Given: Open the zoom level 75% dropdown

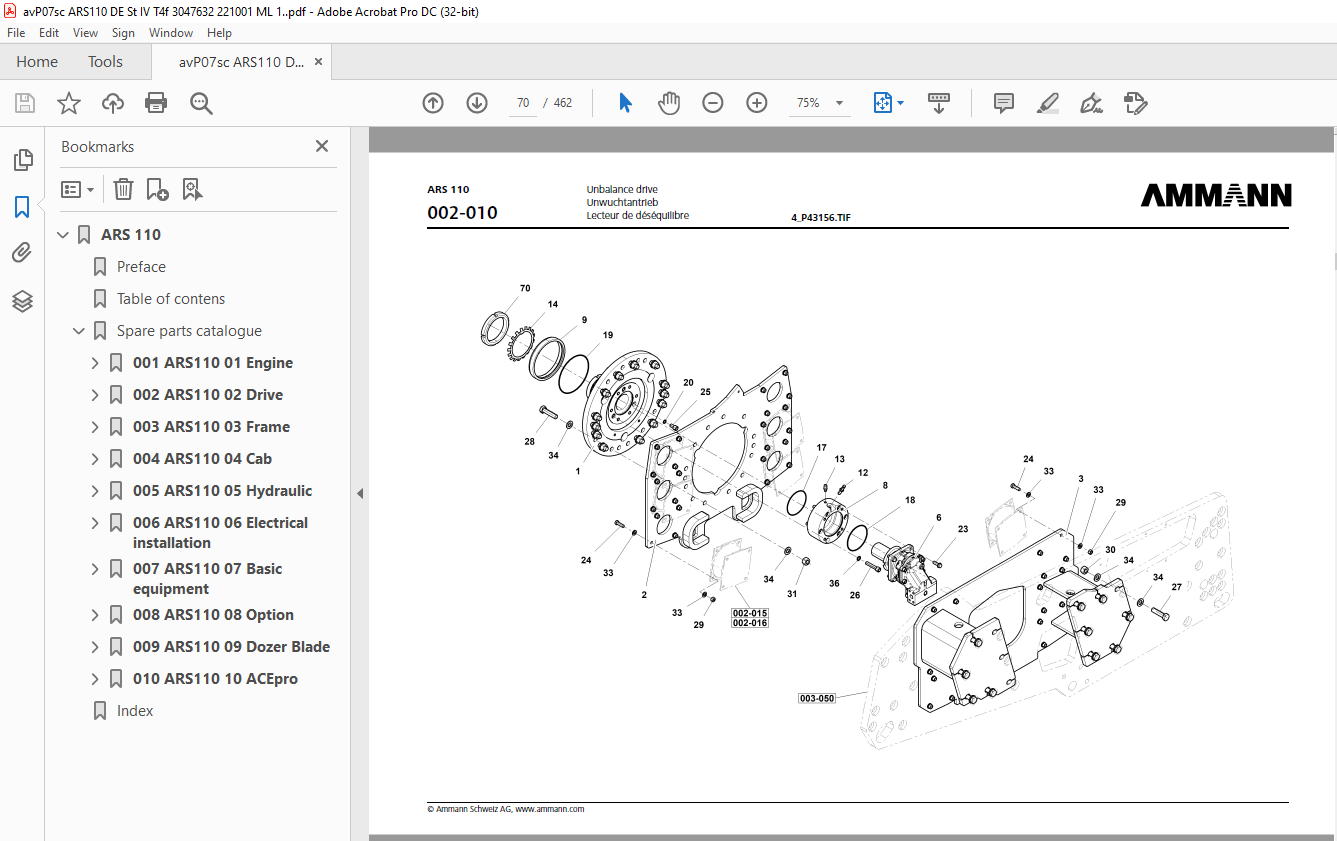Looking at the screenshot, I should pos(839,103).
